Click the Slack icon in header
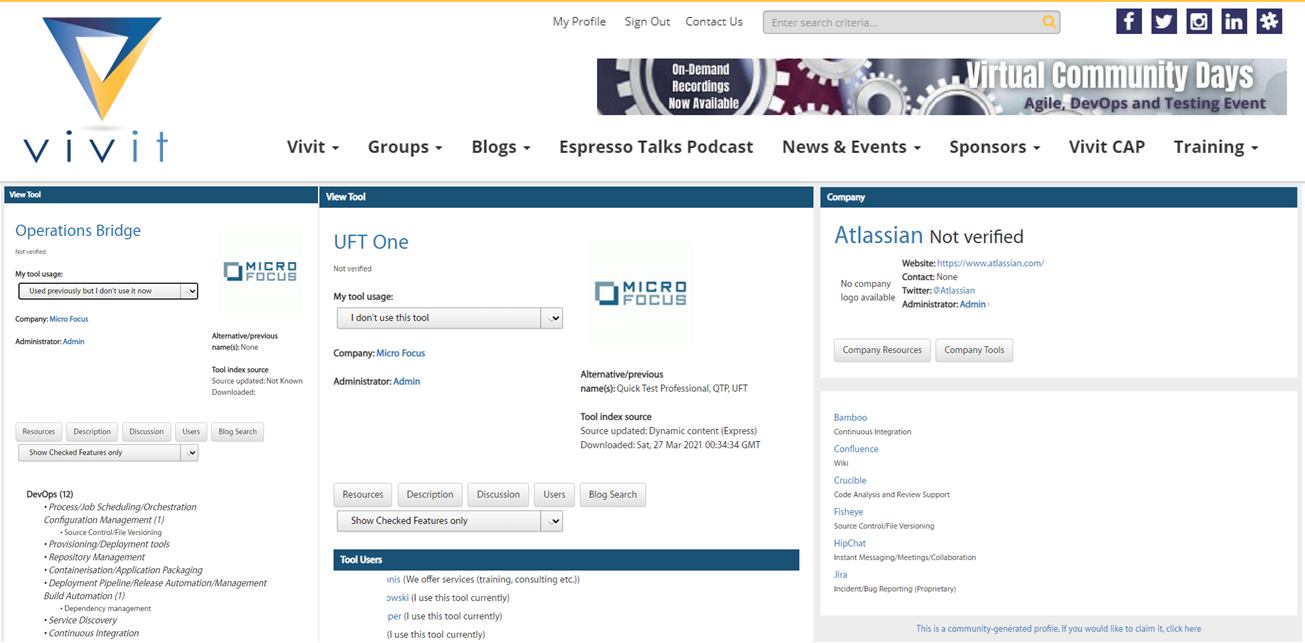Viewport: 1305px width, 643px height. [1269, 21]
